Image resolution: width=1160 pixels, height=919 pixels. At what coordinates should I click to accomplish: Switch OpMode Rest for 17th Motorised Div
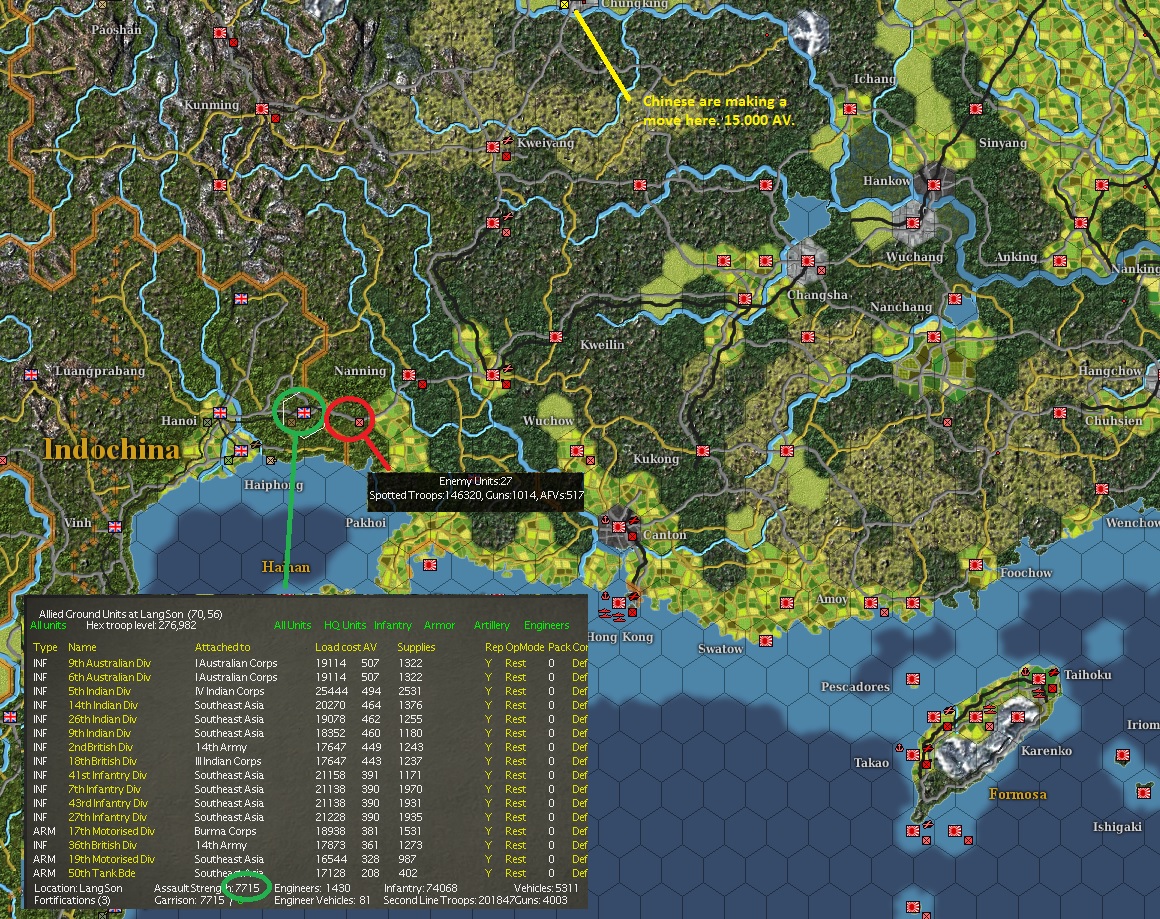tap(516, 832)
